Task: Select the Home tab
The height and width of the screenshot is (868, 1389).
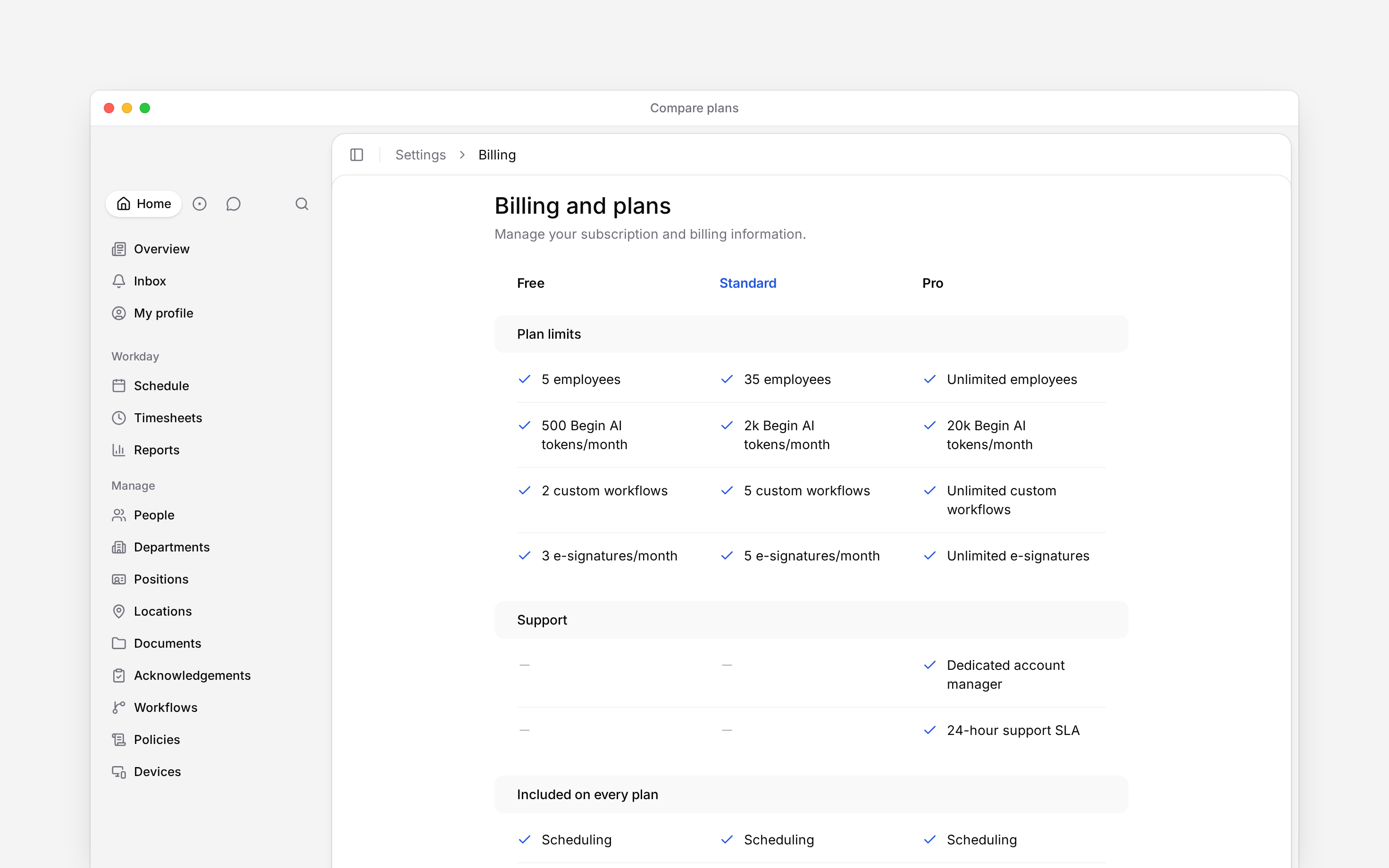Action: 143,204
